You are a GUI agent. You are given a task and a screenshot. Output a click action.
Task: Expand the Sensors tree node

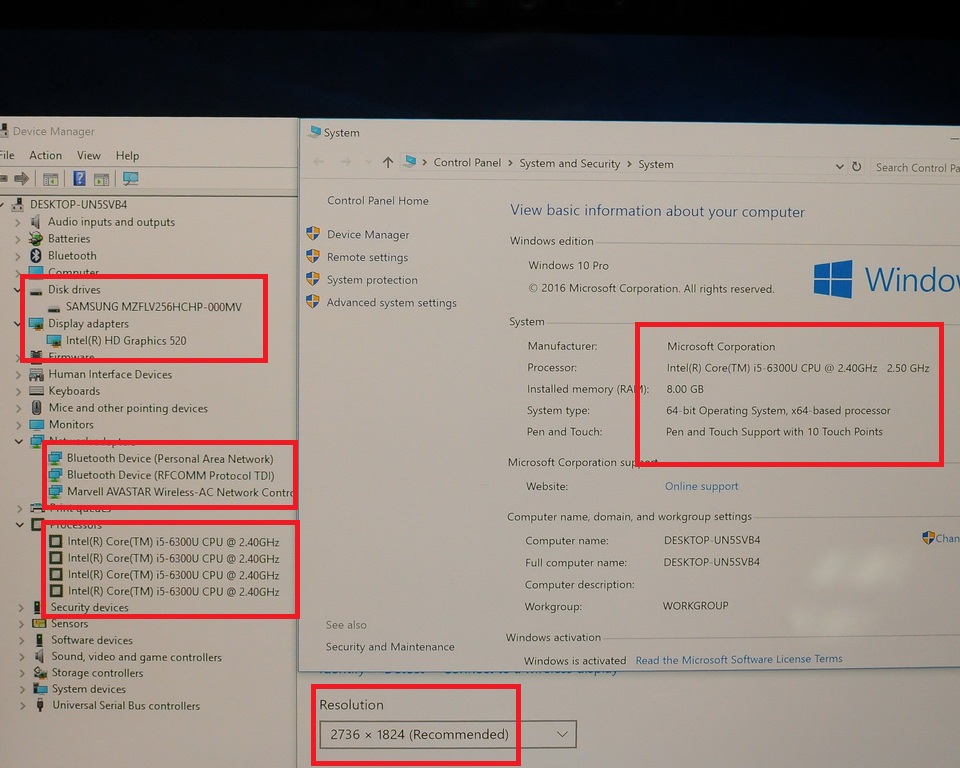pyautogui.click(x=21, y=623)
